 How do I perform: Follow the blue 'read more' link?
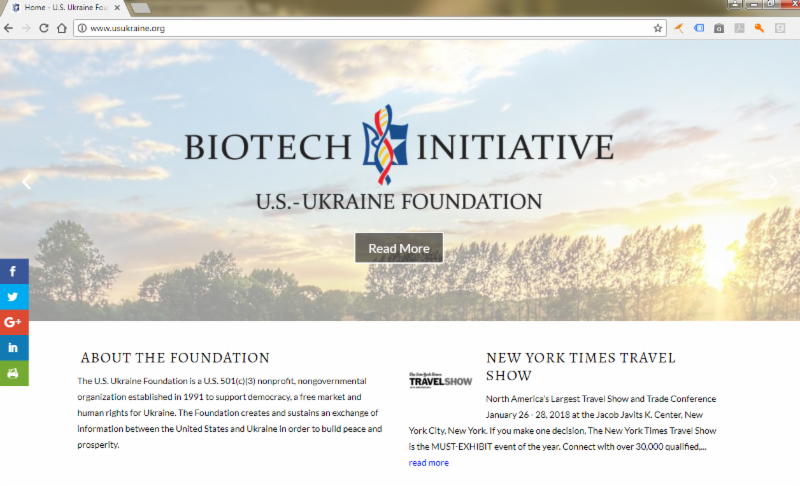tap(429, 463)
